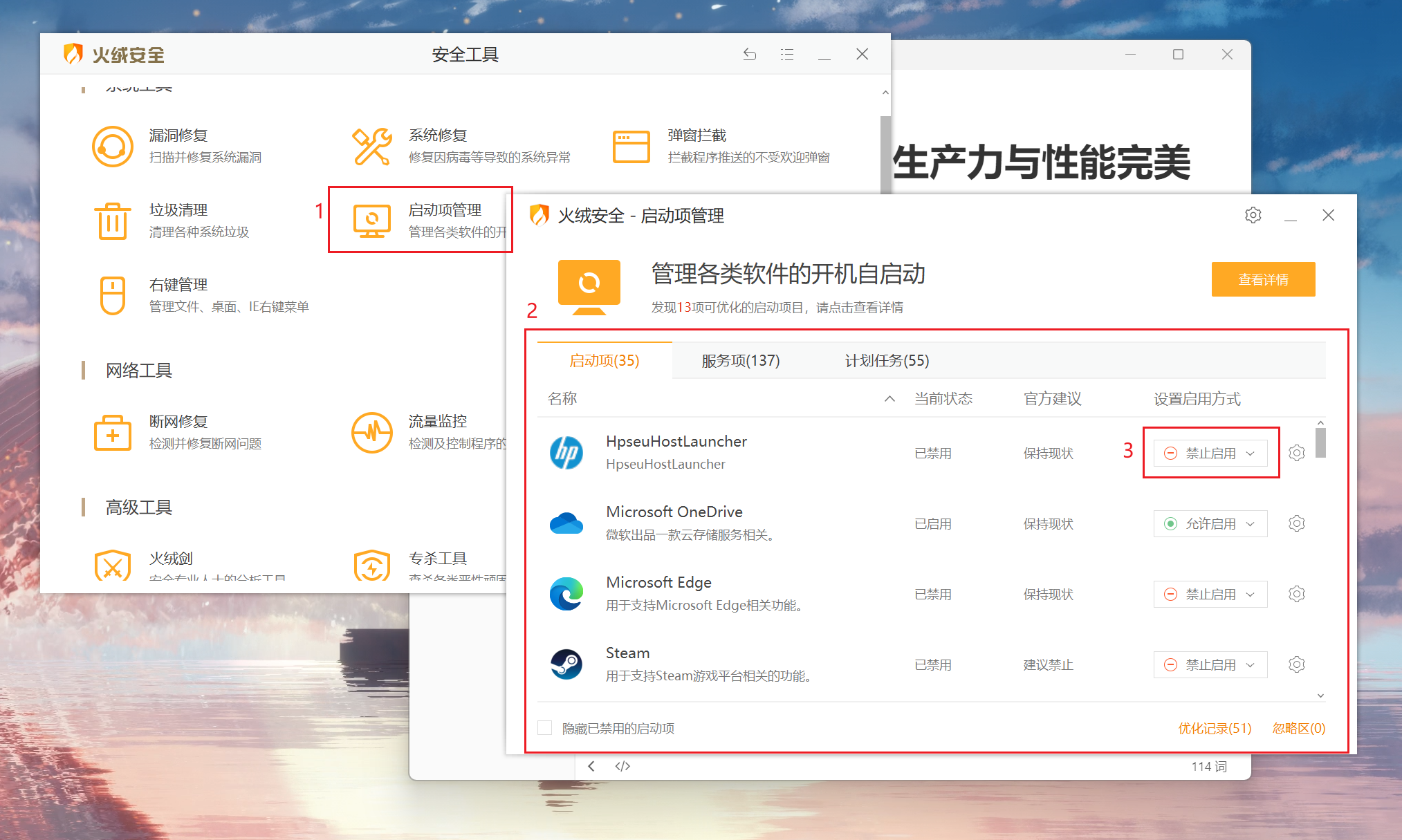Click 官方建议 column header
The width and height of the screenshot is (1402, 840).
(1053, 399)
